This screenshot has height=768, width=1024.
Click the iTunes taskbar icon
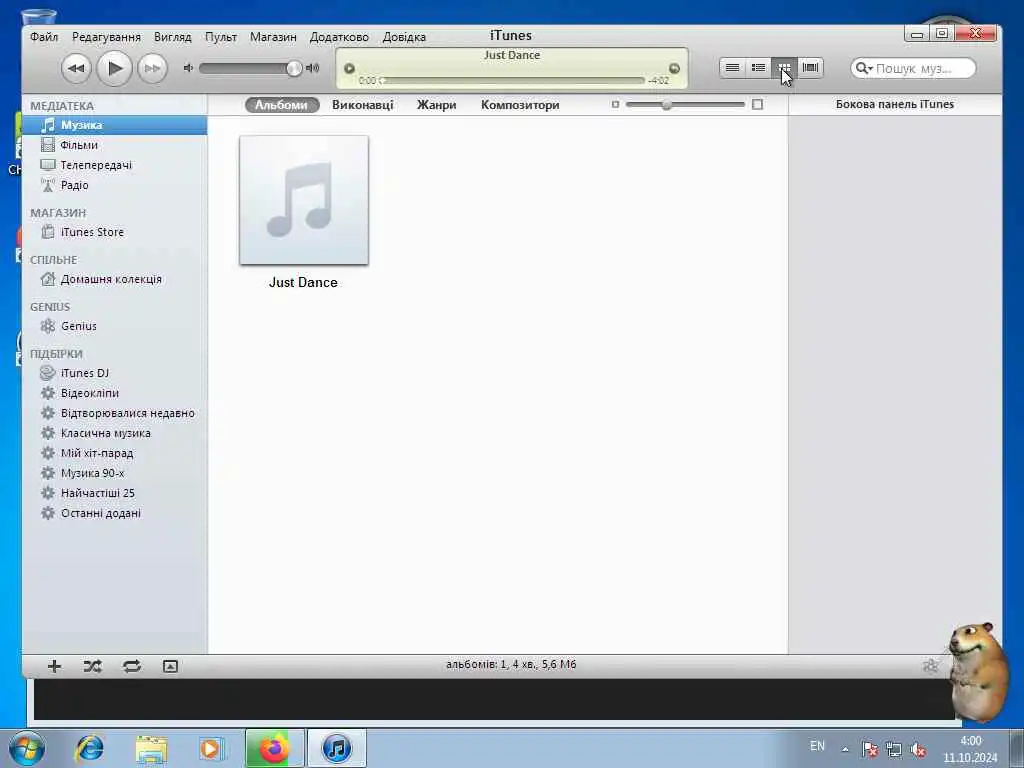336,748
